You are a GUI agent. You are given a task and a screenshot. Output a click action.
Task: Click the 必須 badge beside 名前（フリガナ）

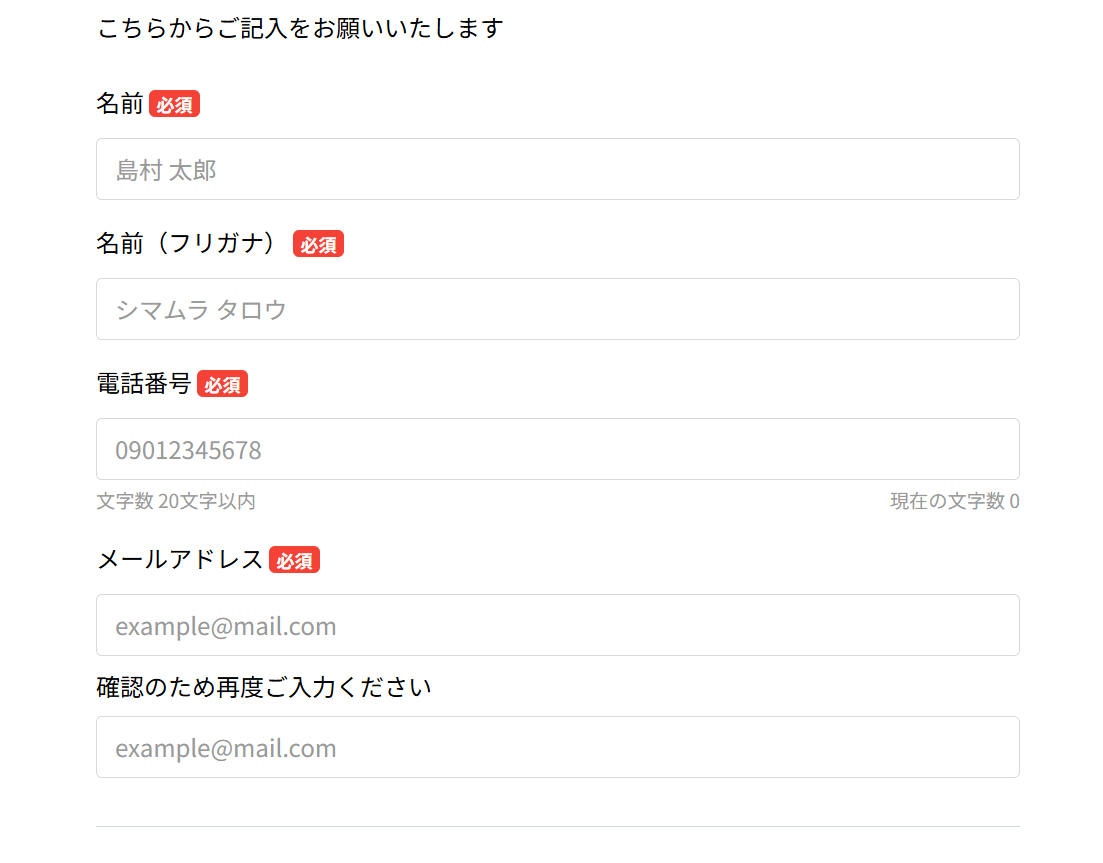tap(318, 244)
